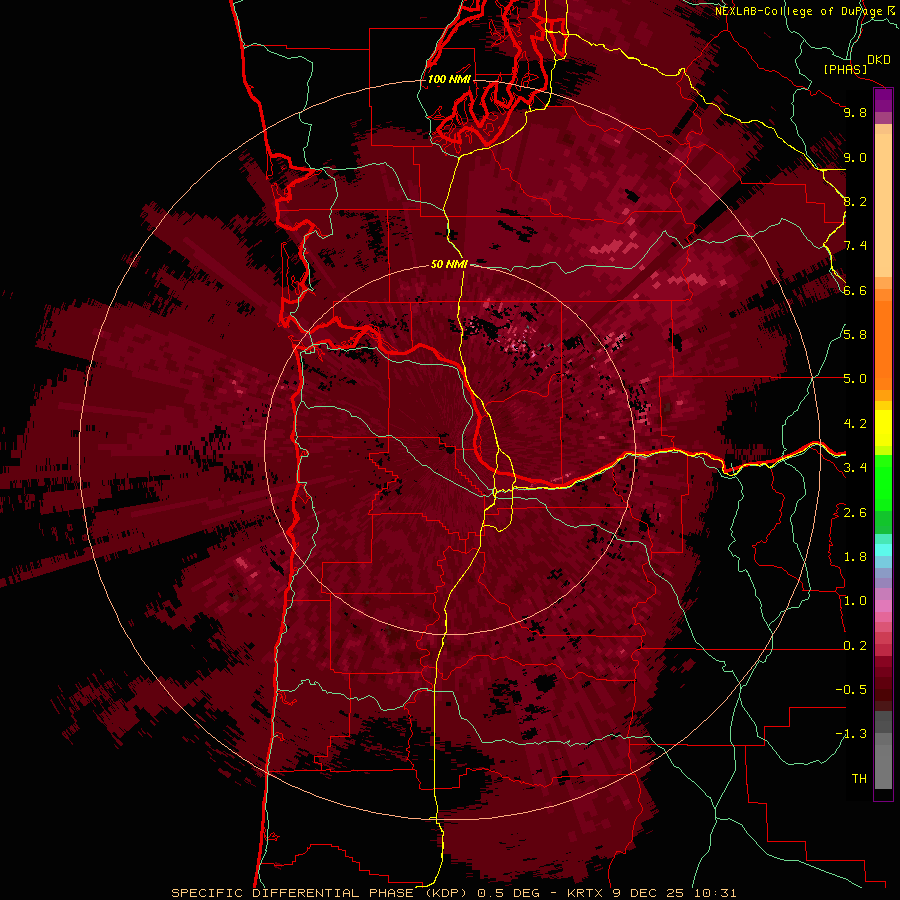Click the 3.4 colorbar scale value
900x900 pixels.
point(855,468)
